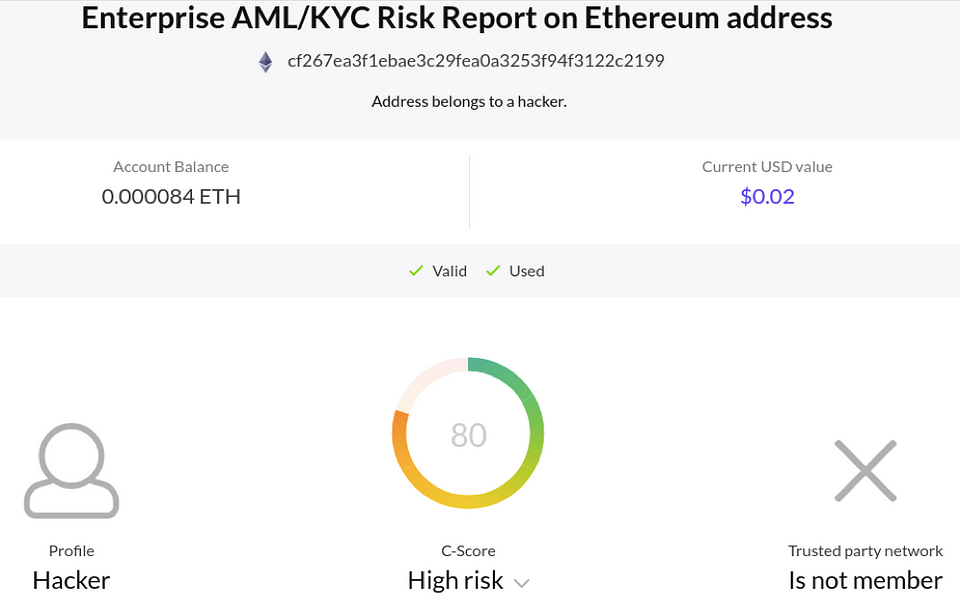Screen dimensions: 960x610
Task: Click the Hacker profile text
Action: [71, 580]
